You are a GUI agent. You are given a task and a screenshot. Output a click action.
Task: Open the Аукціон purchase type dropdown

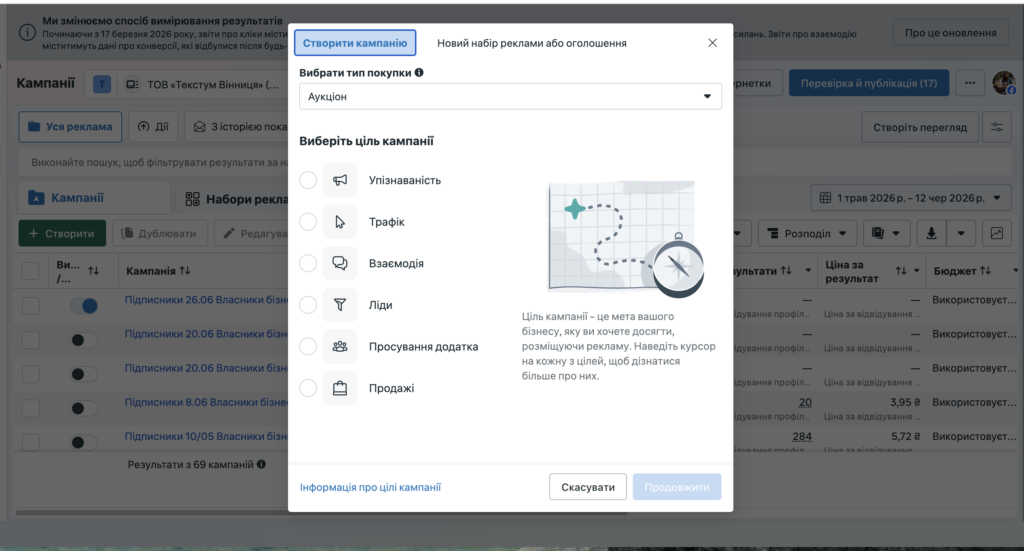[510, 97]
